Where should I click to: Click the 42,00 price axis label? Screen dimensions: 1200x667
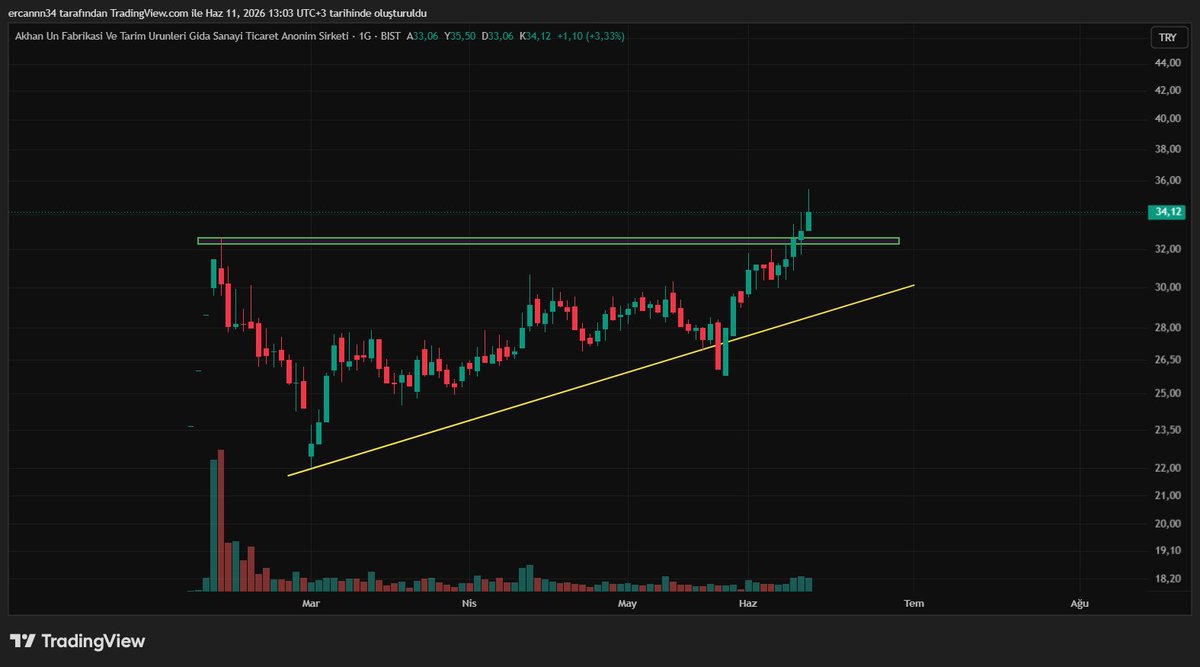(x=1168, y=90)
